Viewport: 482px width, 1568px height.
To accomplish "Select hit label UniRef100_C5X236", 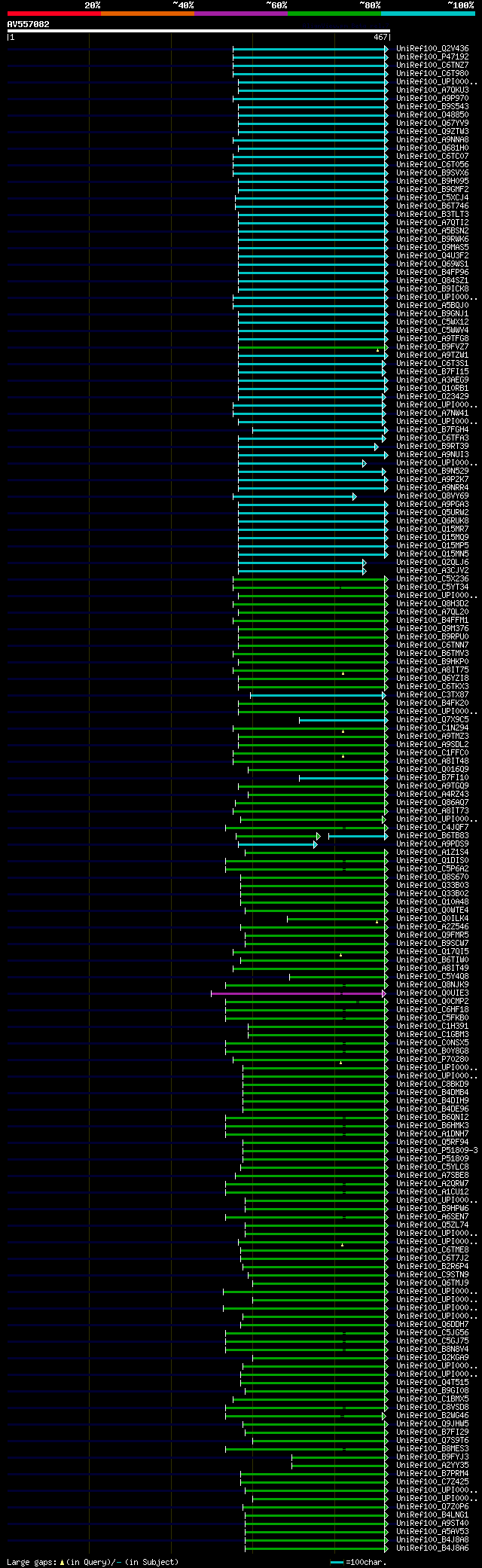I will [432, 579].
